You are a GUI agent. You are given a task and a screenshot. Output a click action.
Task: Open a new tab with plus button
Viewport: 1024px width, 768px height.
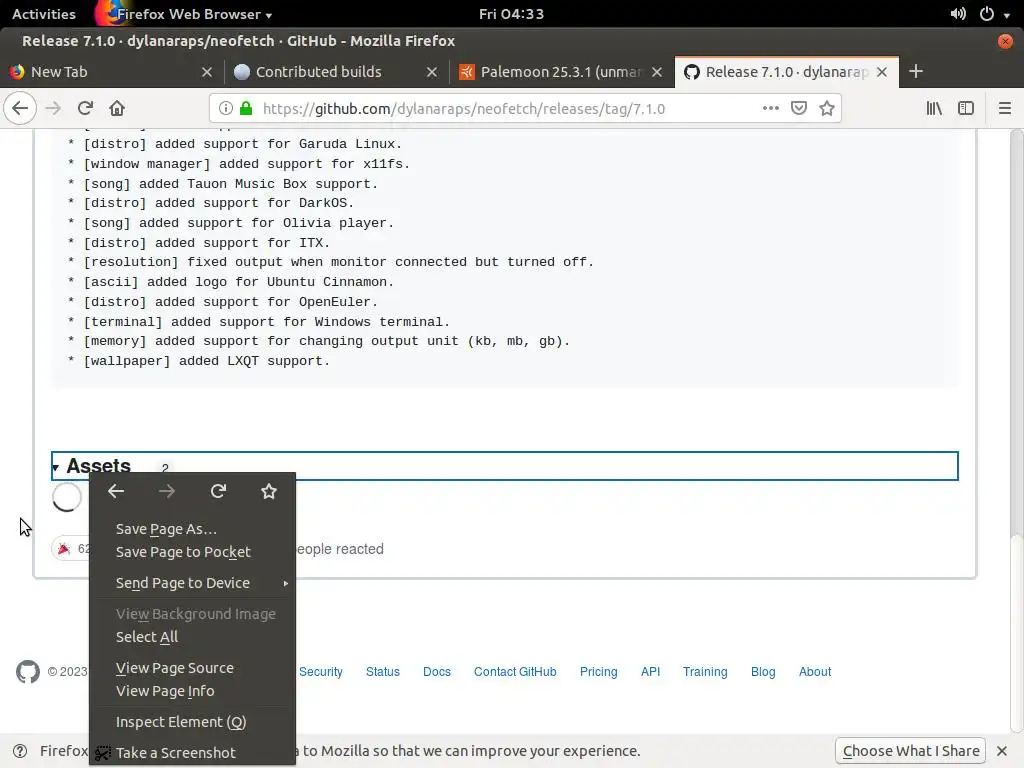click(916, 72)
